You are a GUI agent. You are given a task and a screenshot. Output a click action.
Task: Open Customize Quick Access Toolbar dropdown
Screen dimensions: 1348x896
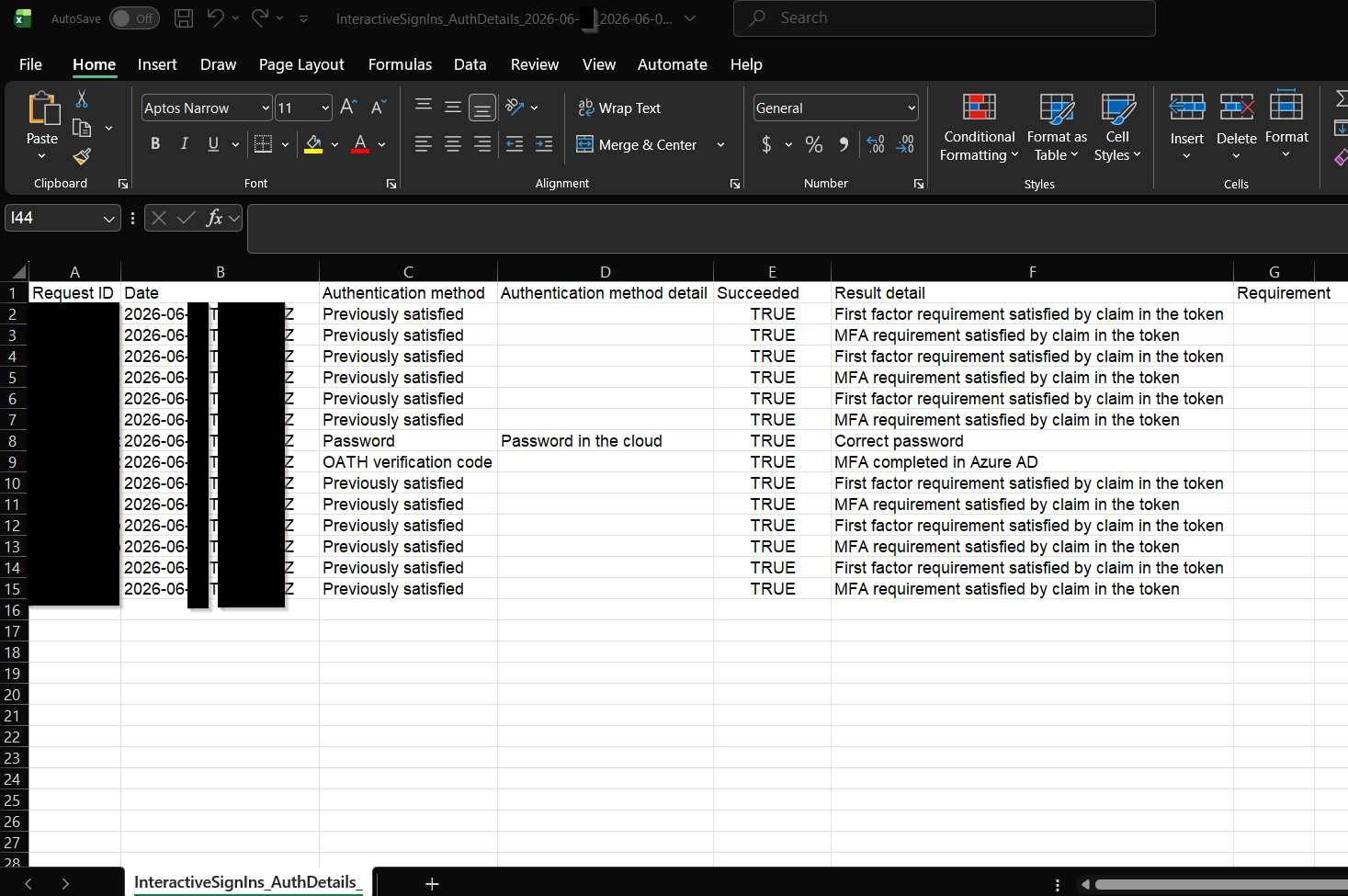(x=303, y=18)
